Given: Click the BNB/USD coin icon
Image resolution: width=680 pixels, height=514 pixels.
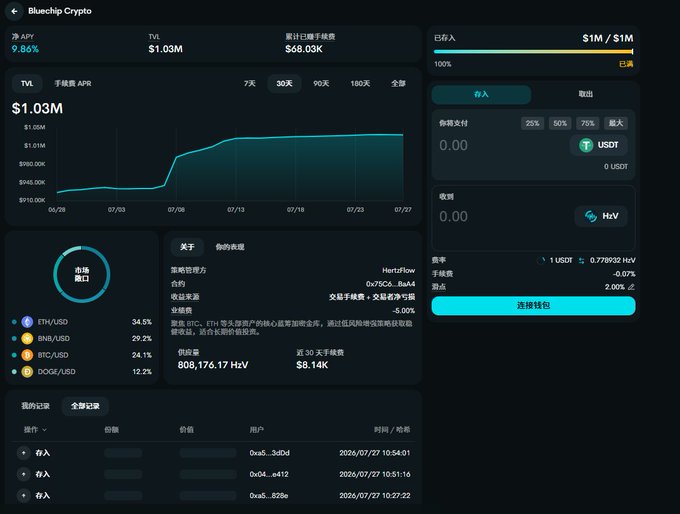Looking at the screenshot, I should tap(27, 338).
